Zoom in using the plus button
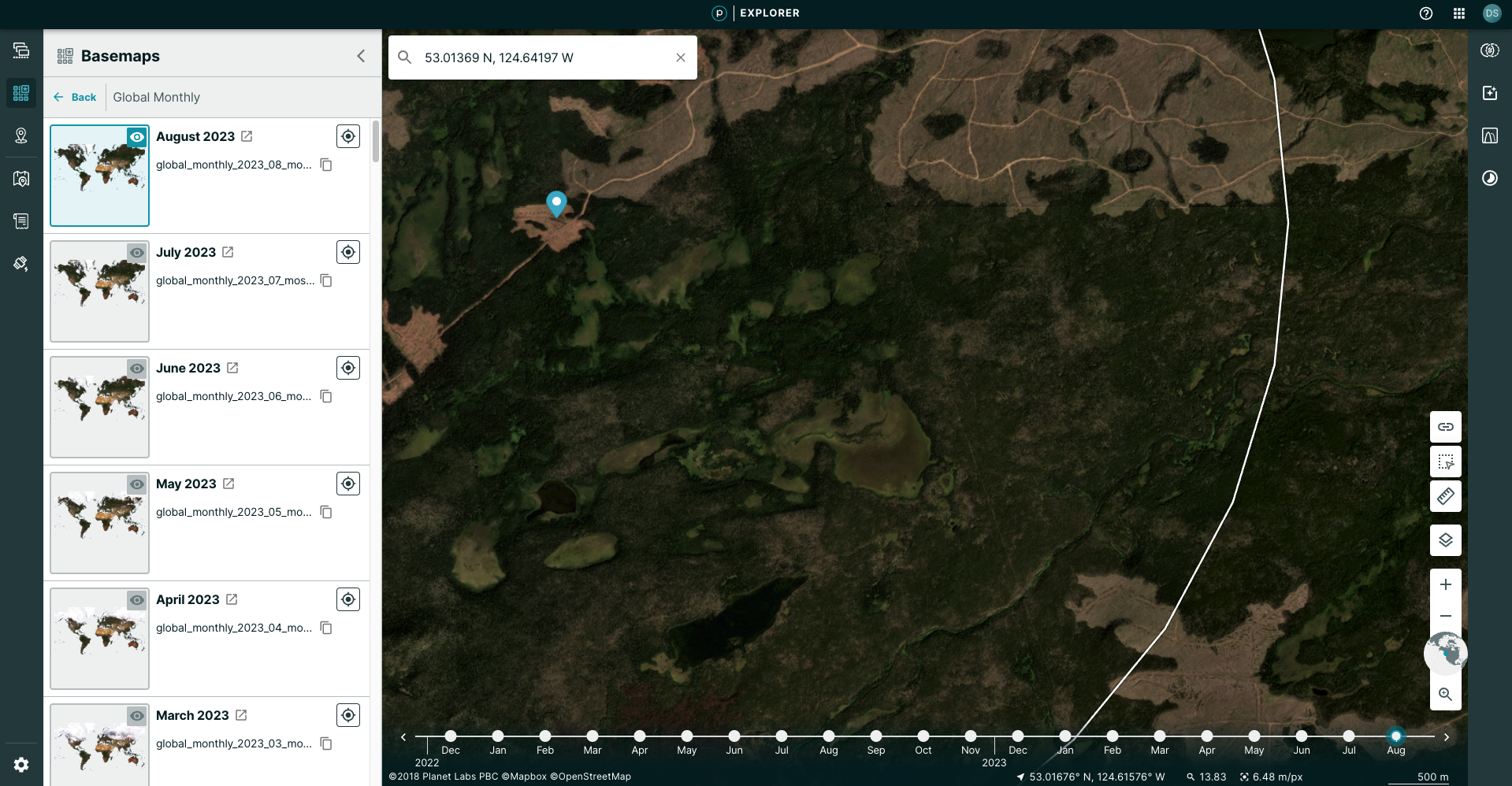This screenshot has height=786, width=1512. pos(1446,584)
